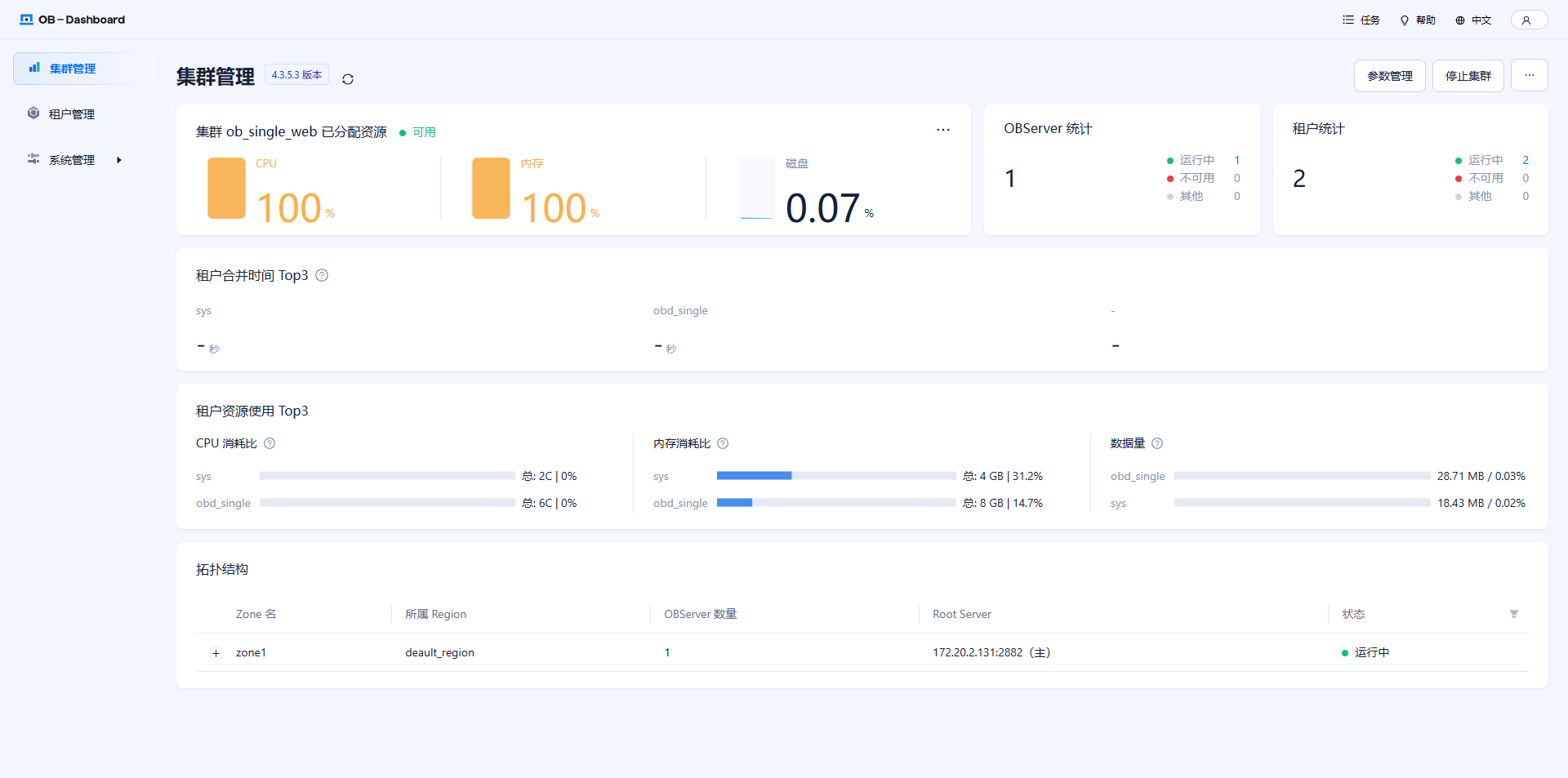Click the sys CPU 消耗比 progress bar
Viewport: 1568px width, 778px height.
tap(387, 476)
